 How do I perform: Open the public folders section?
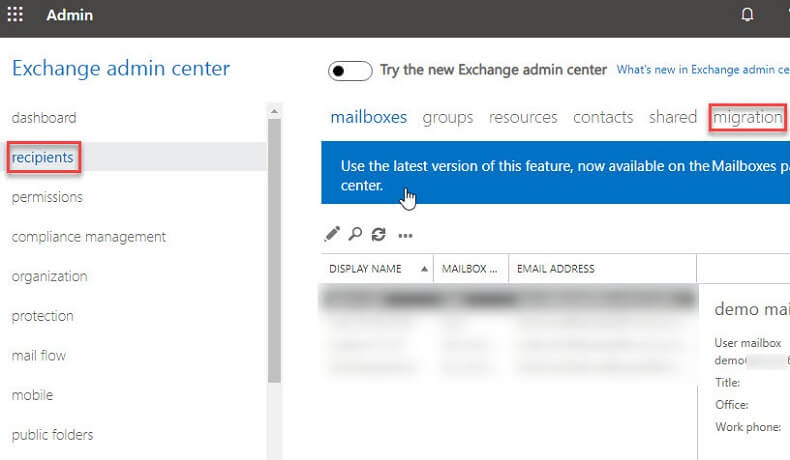[x=52, y=435]
